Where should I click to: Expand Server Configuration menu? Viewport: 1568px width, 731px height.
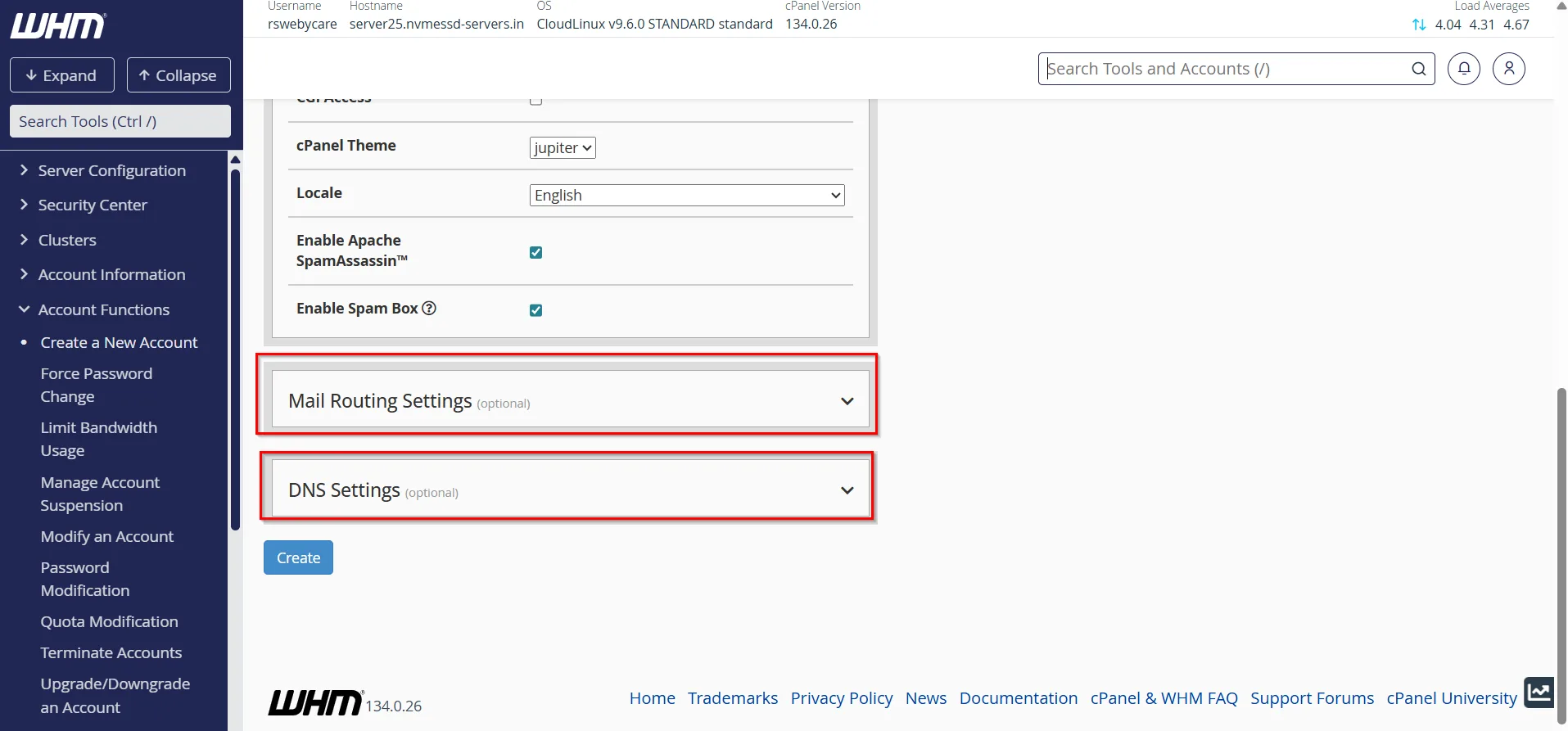pyautogui.click(x=111, y=170)
